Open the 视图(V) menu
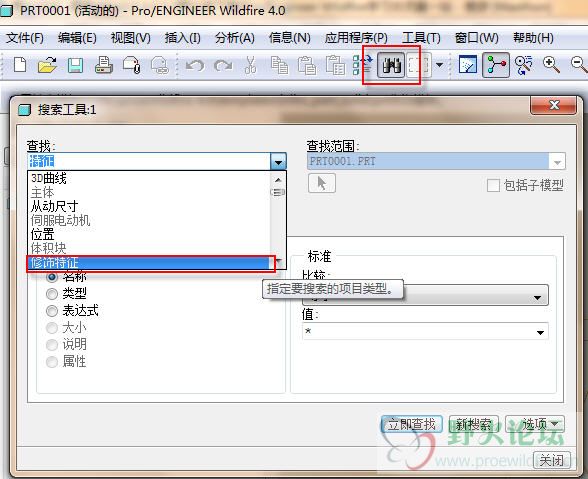Viewport: 588px width, 479px height. click(x=130, y=38)
